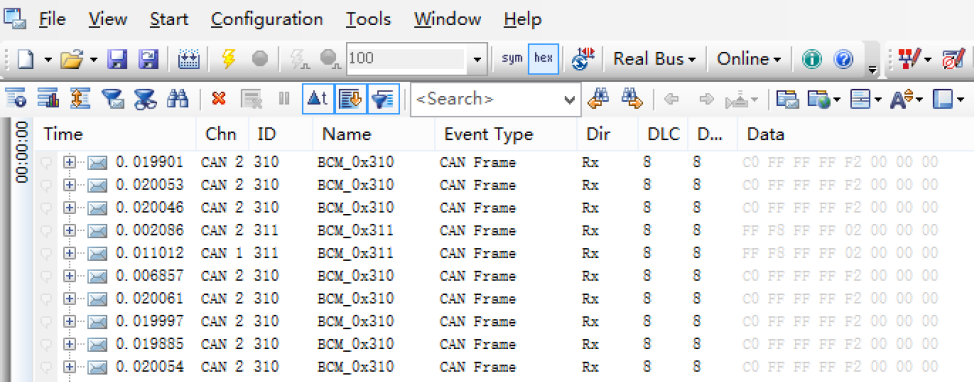Image resolution: width=974 pixels, height=384 pixels.
Task: Click the Search combo box field
Action: pyautogui.click(x=496, y=99)
